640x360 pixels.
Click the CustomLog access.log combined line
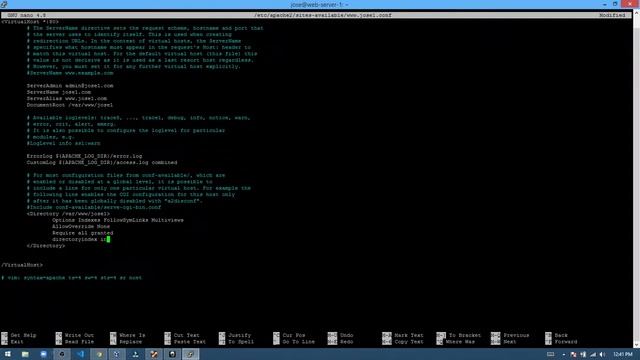102,162
